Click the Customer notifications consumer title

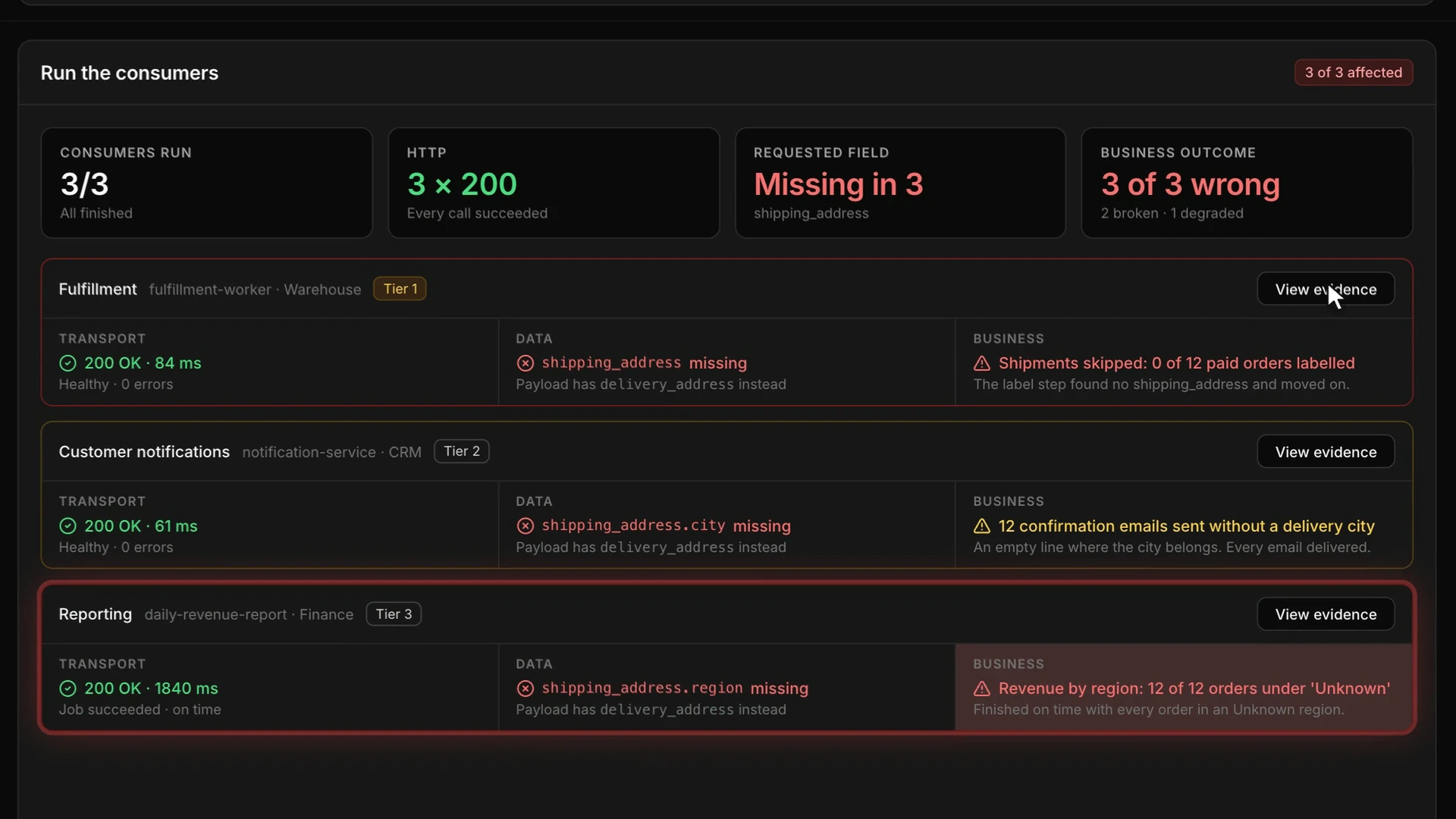click(144, 452)
